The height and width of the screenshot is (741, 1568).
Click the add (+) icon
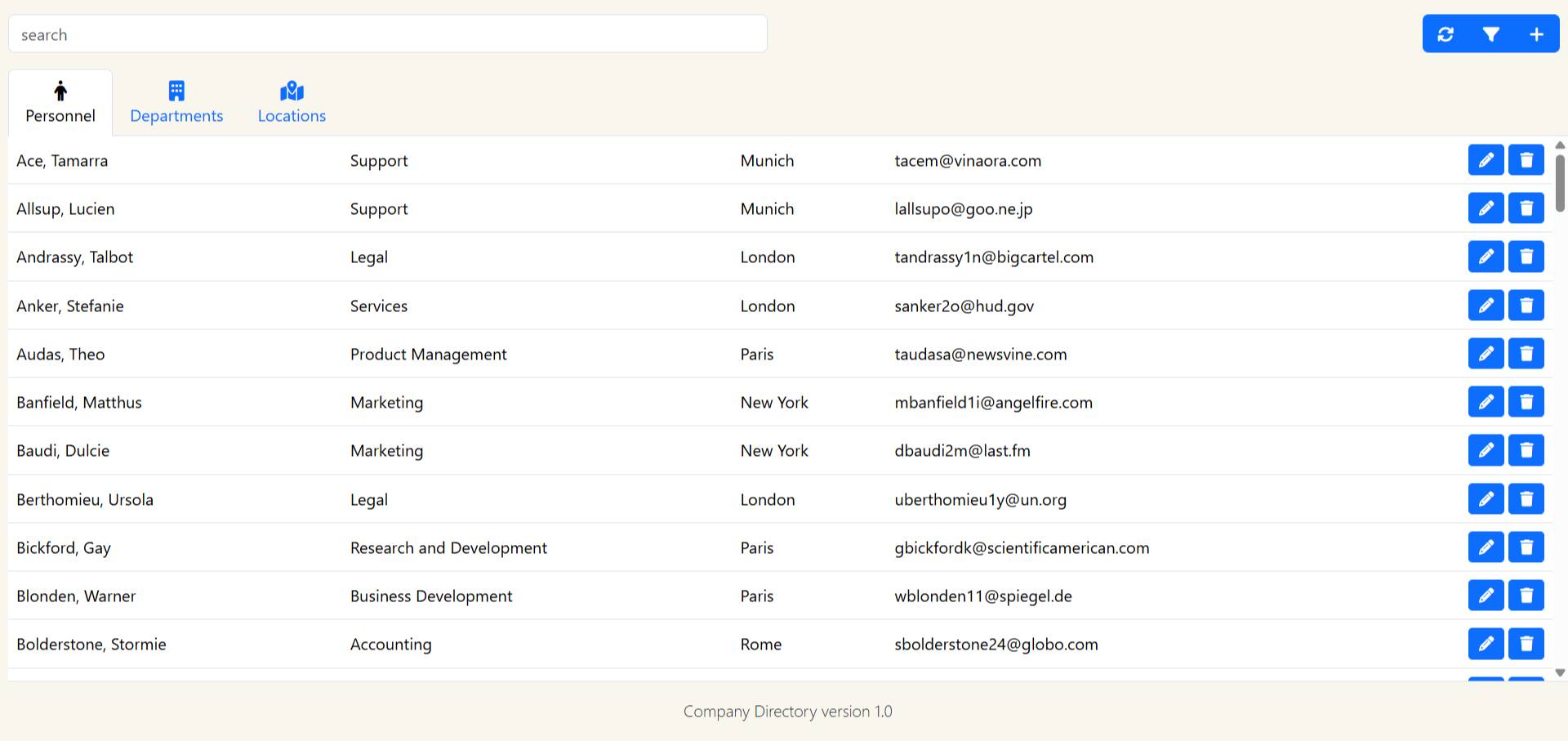coord(1536,33)
